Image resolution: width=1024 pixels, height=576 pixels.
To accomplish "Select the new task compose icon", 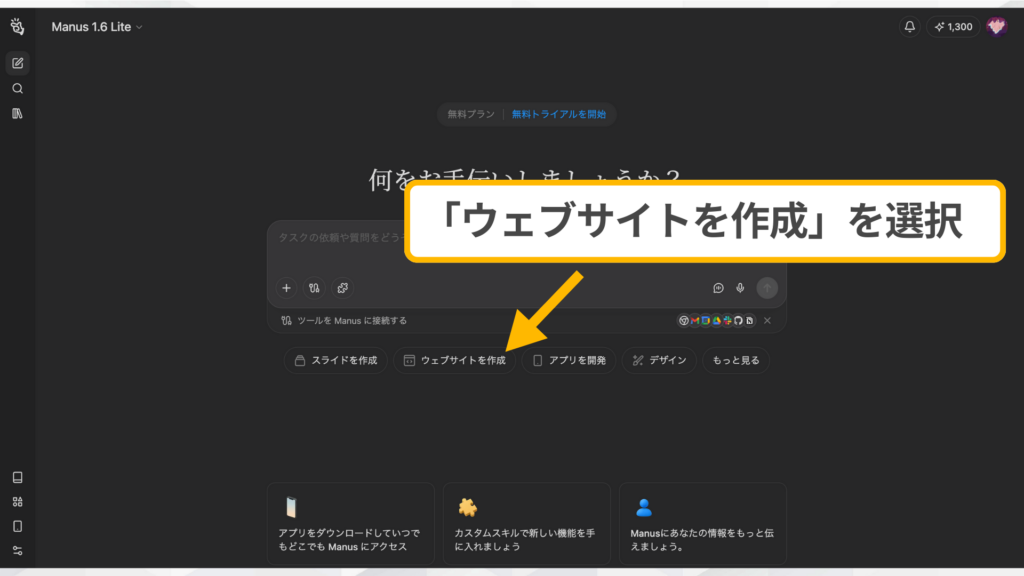I will (x=17, y=62).
